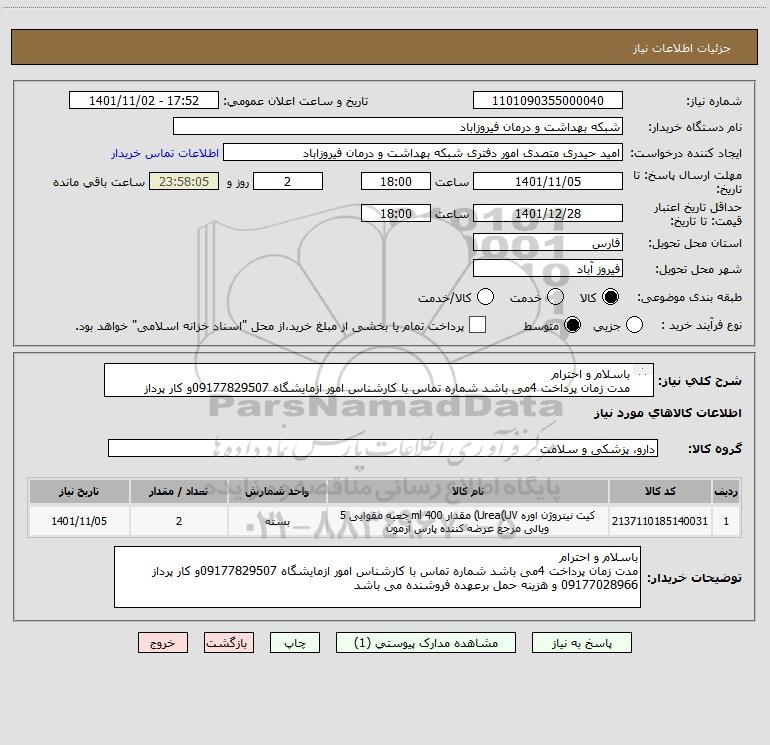The height and width of the screenshot is (745, 770).
Task: Click the گروه کالا field دارو، پزشکی و سلامت
Action: click(383, 448)
